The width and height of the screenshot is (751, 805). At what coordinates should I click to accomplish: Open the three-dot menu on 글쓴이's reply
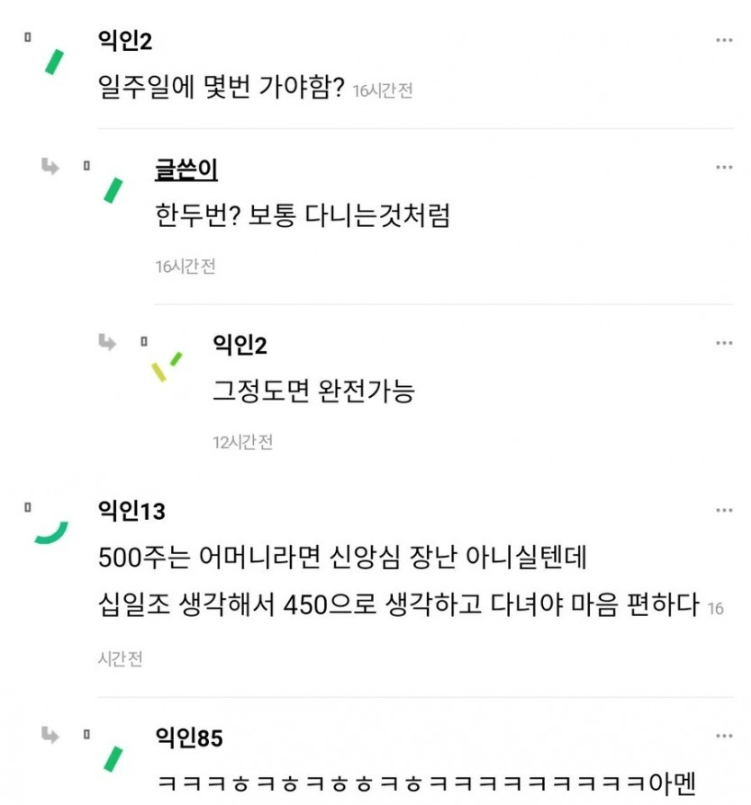click(x=724, y=167)
